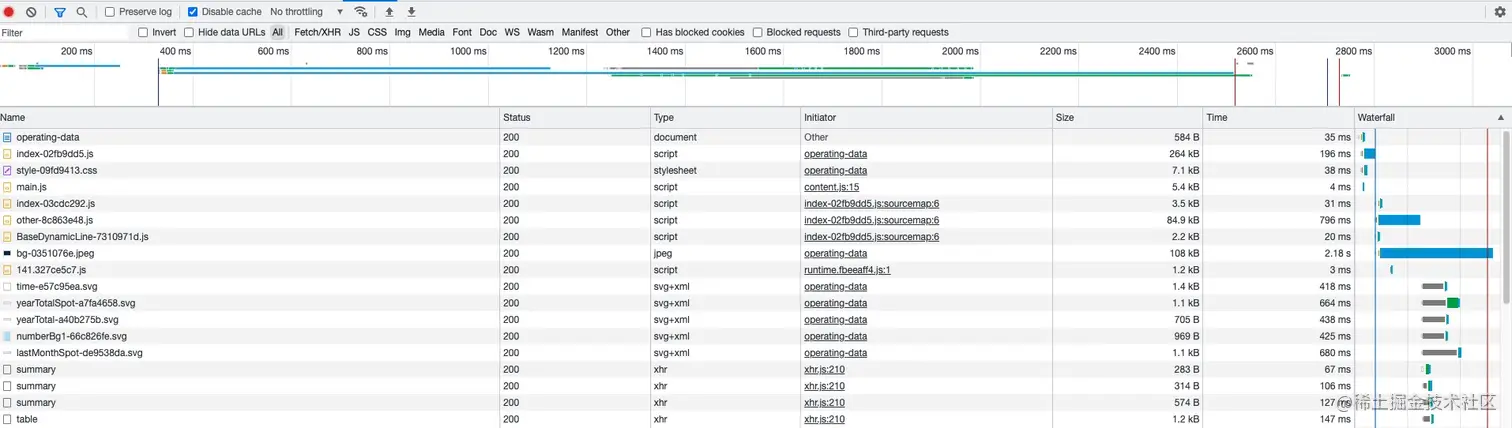Show only Img requests
1512x428 pixels.
(402, 32)
